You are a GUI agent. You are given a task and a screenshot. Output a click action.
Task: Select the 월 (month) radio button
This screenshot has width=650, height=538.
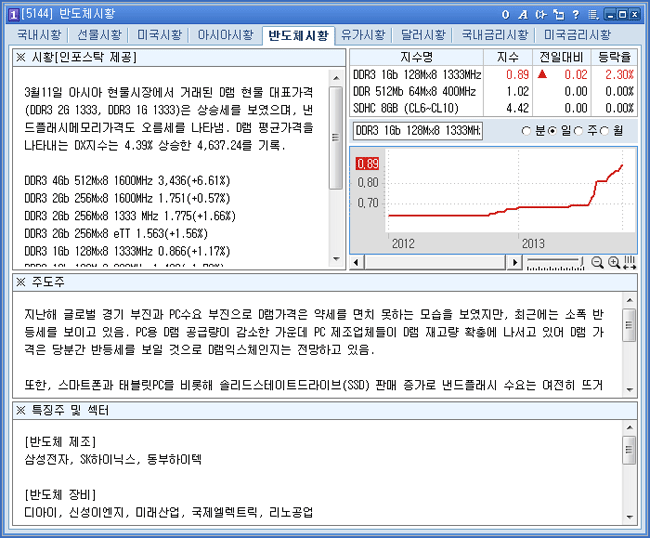point(606,131)
